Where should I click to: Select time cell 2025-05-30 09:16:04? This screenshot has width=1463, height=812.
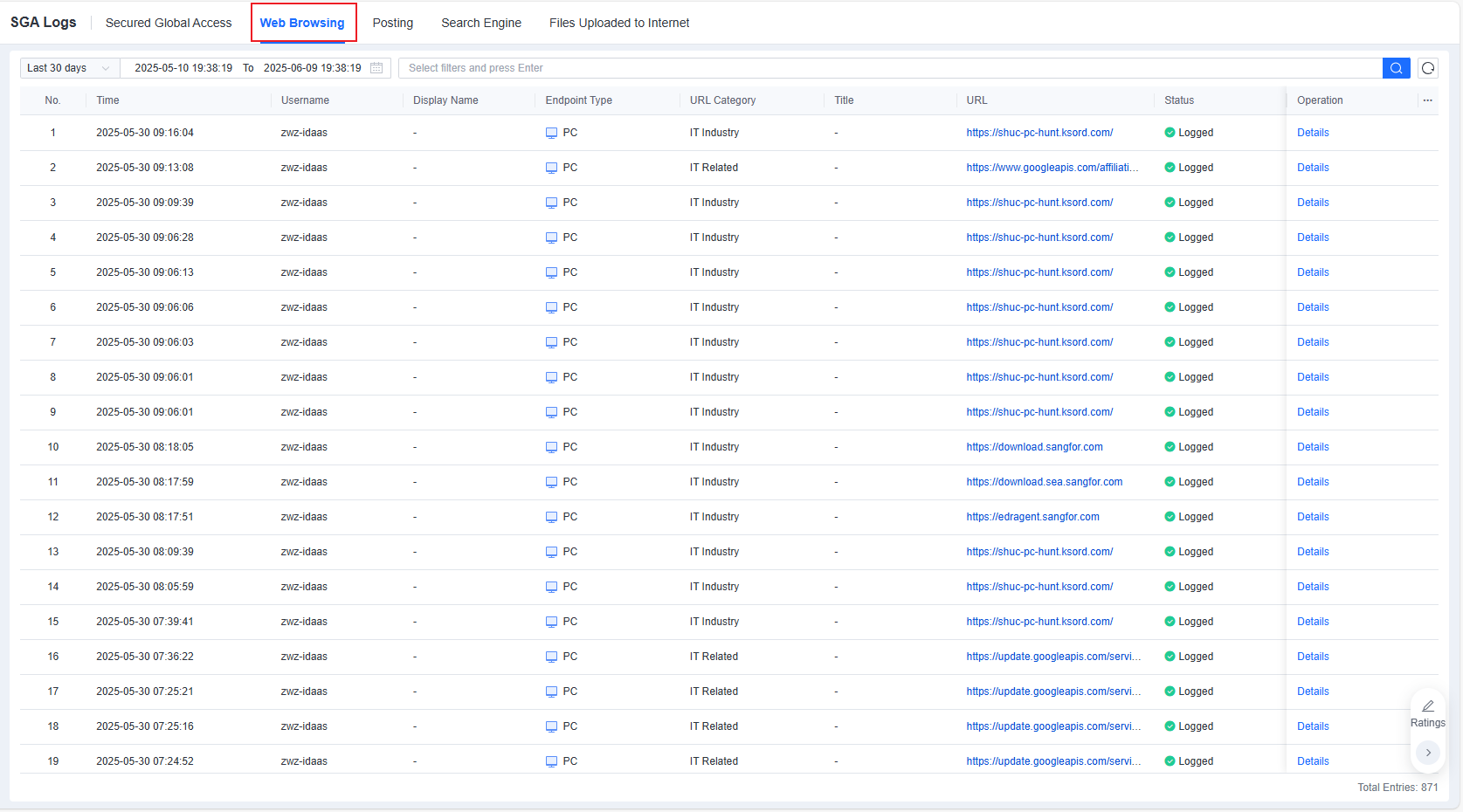[145, 133]
